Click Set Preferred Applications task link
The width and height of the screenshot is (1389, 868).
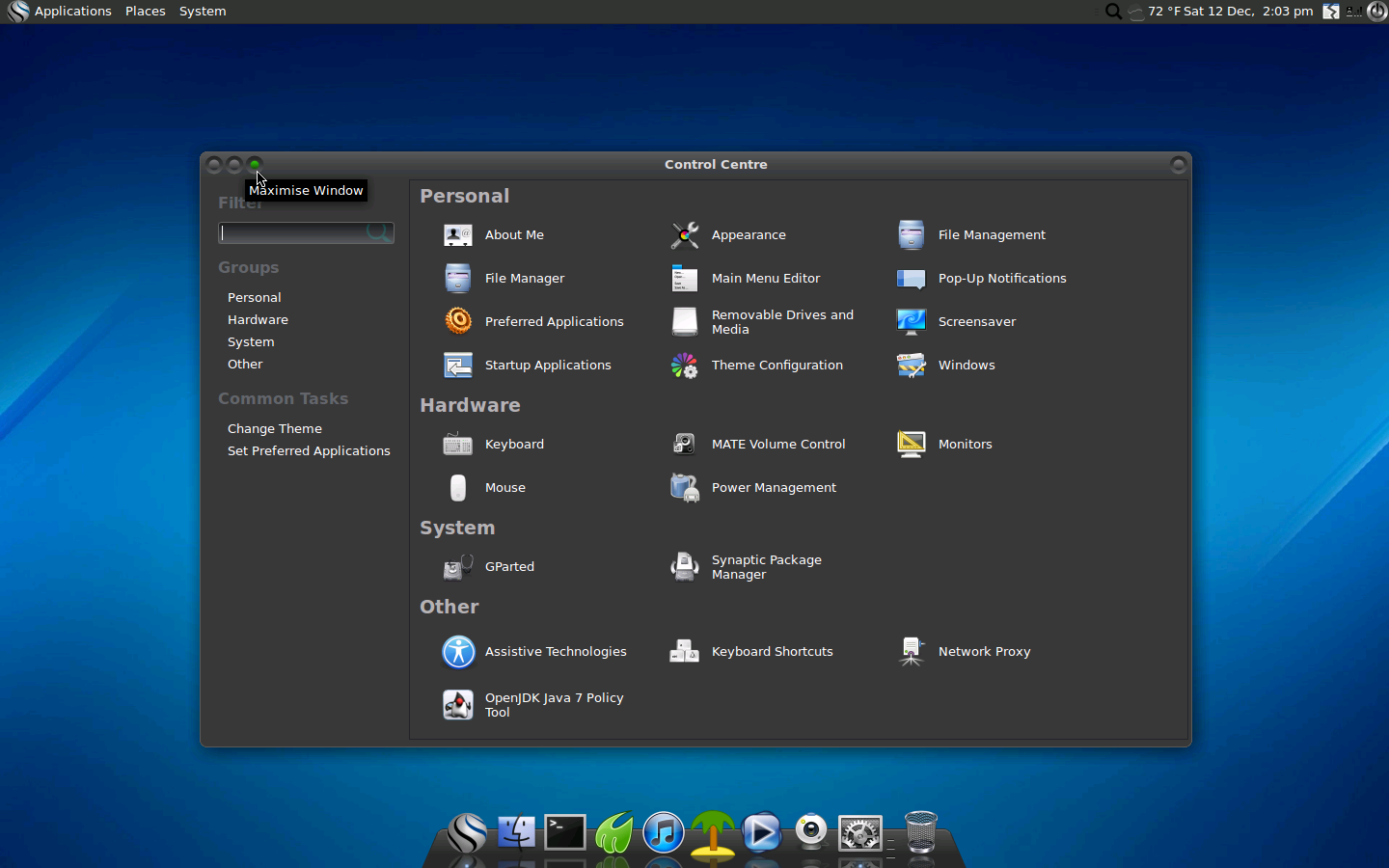(309, 451)
